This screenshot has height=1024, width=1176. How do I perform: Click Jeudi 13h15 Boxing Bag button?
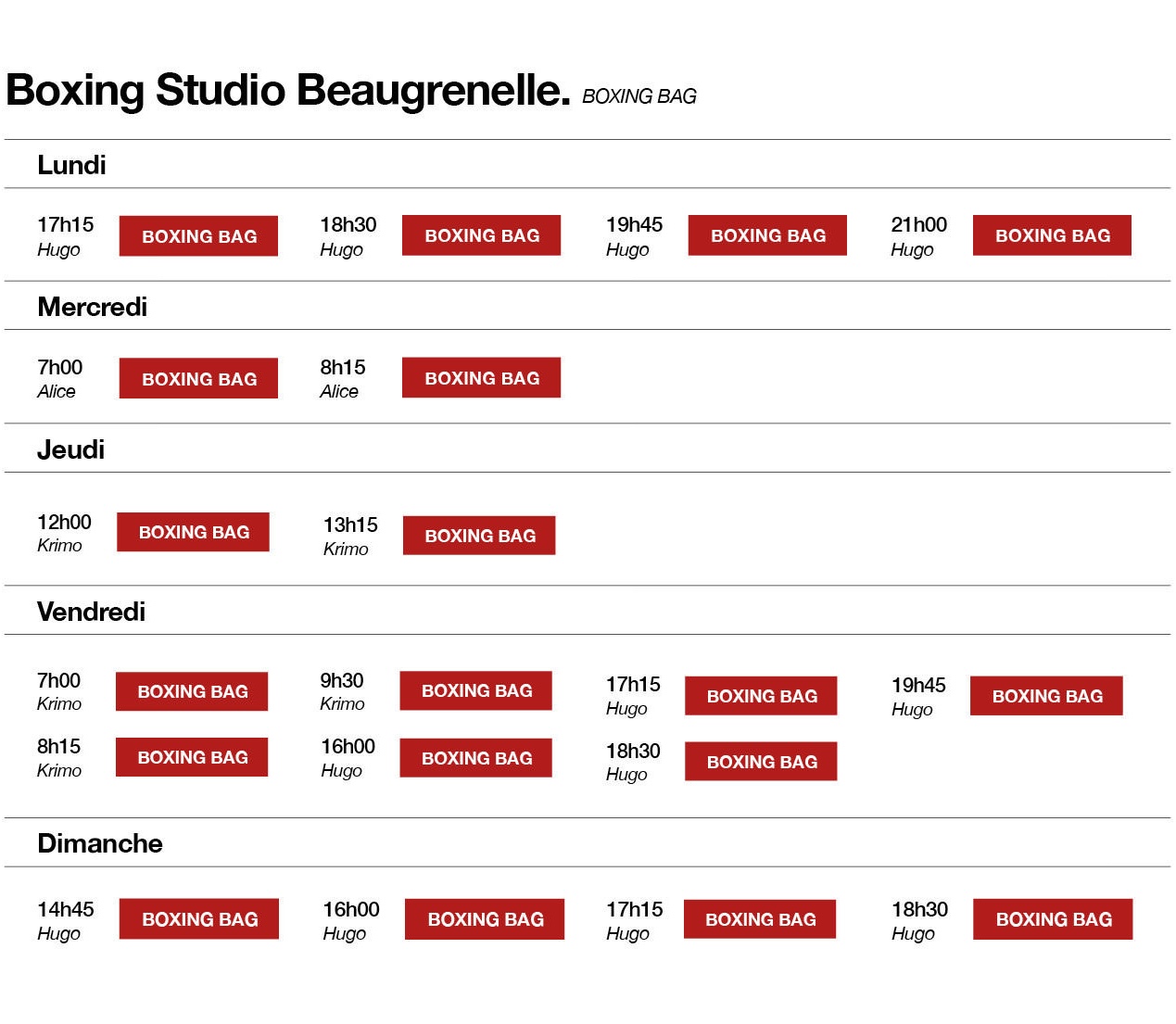[479, 536]
